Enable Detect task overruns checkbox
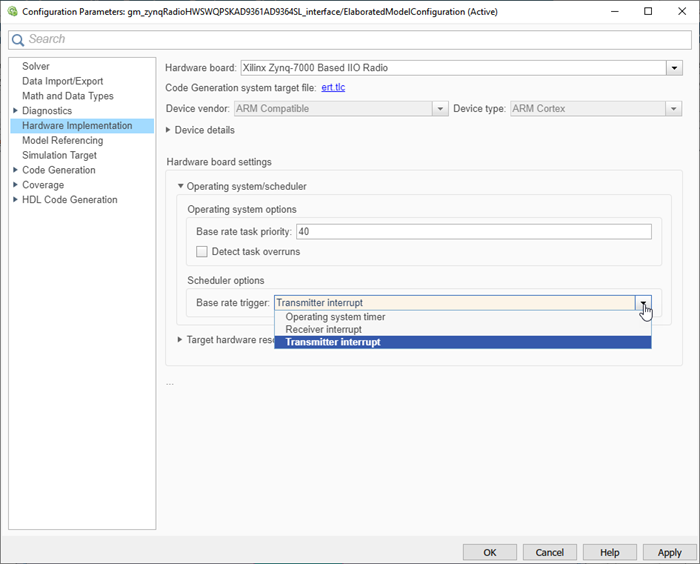 [x=202, y=252]
